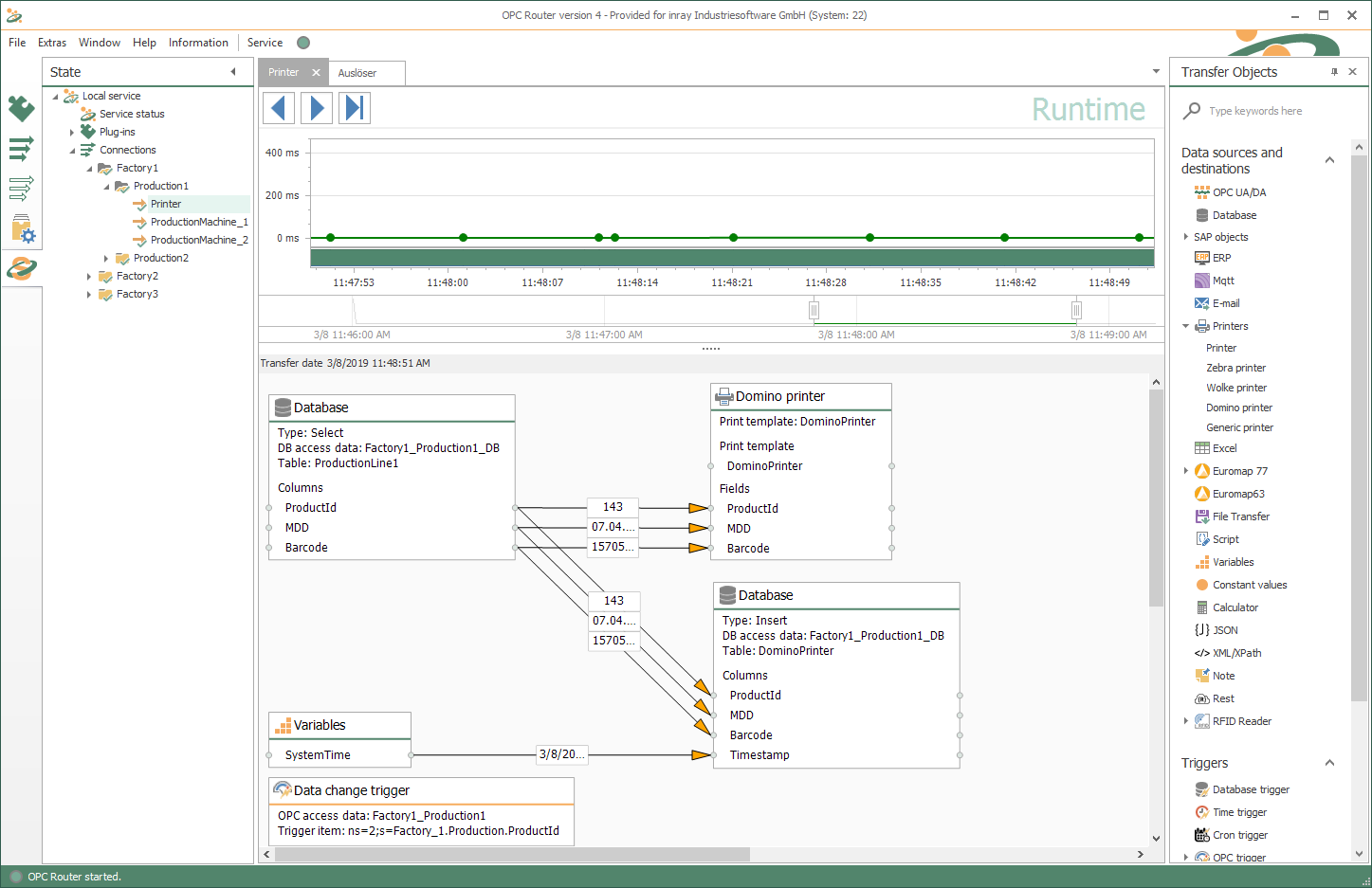Choose the Cron trigger item
The image size is (1372, 888).
pos(1239,835)
